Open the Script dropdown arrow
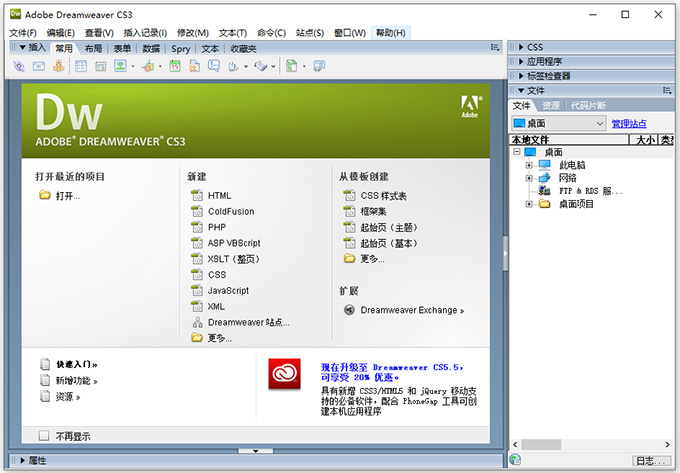The height and width of the screenshot is (473, 680). (273, 67)
